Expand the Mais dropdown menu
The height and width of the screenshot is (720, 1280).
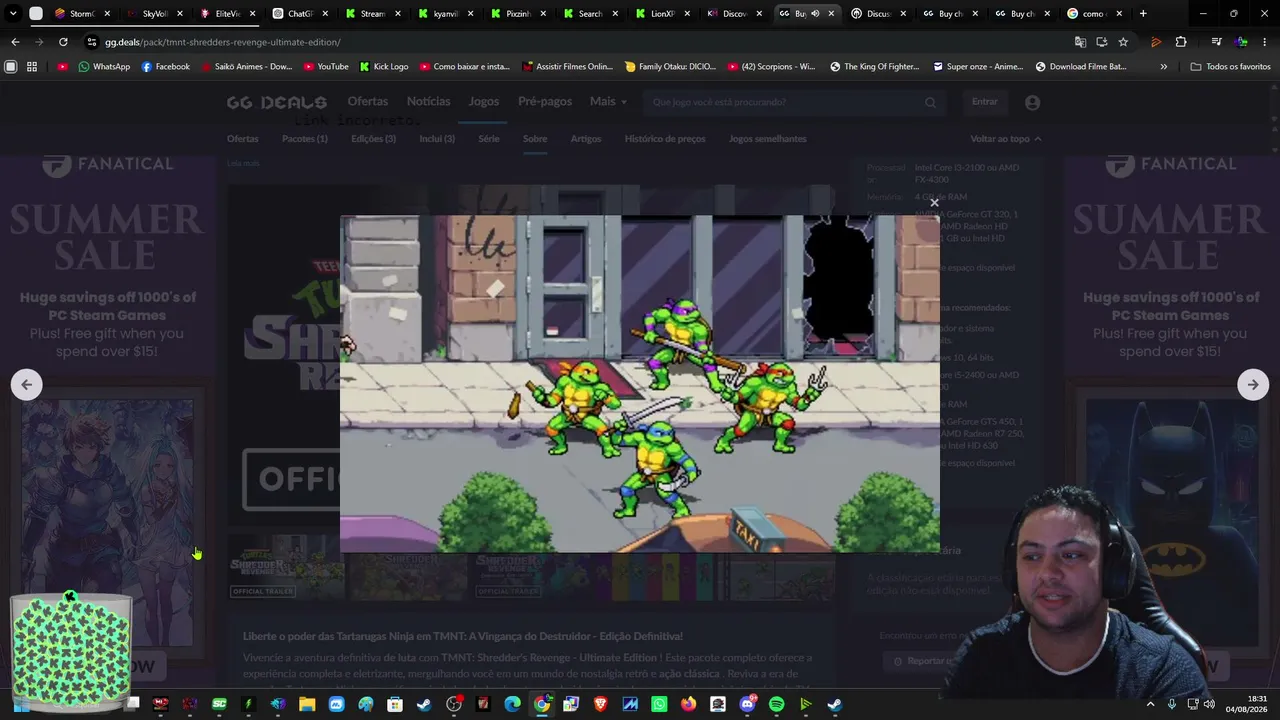click(608, 102)
